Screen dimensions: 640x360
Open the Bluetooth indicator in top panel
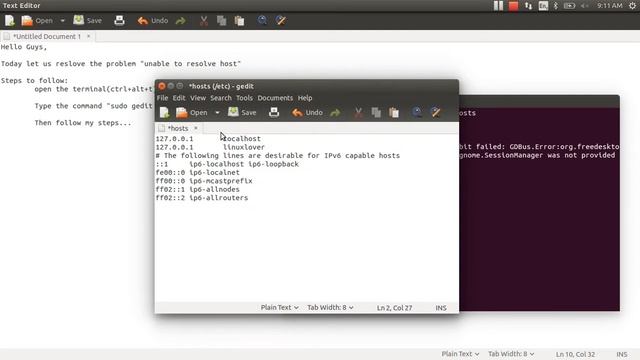coord(556,6)
